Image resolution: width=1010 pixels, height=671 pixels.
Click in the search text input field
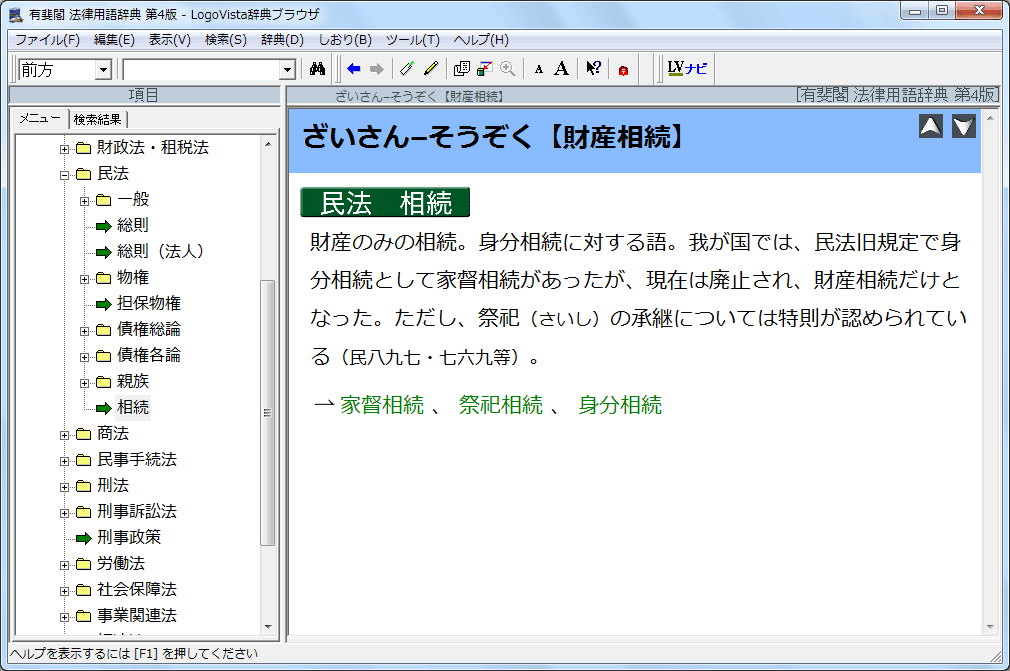pyautogui.click(x=200, y=70)
